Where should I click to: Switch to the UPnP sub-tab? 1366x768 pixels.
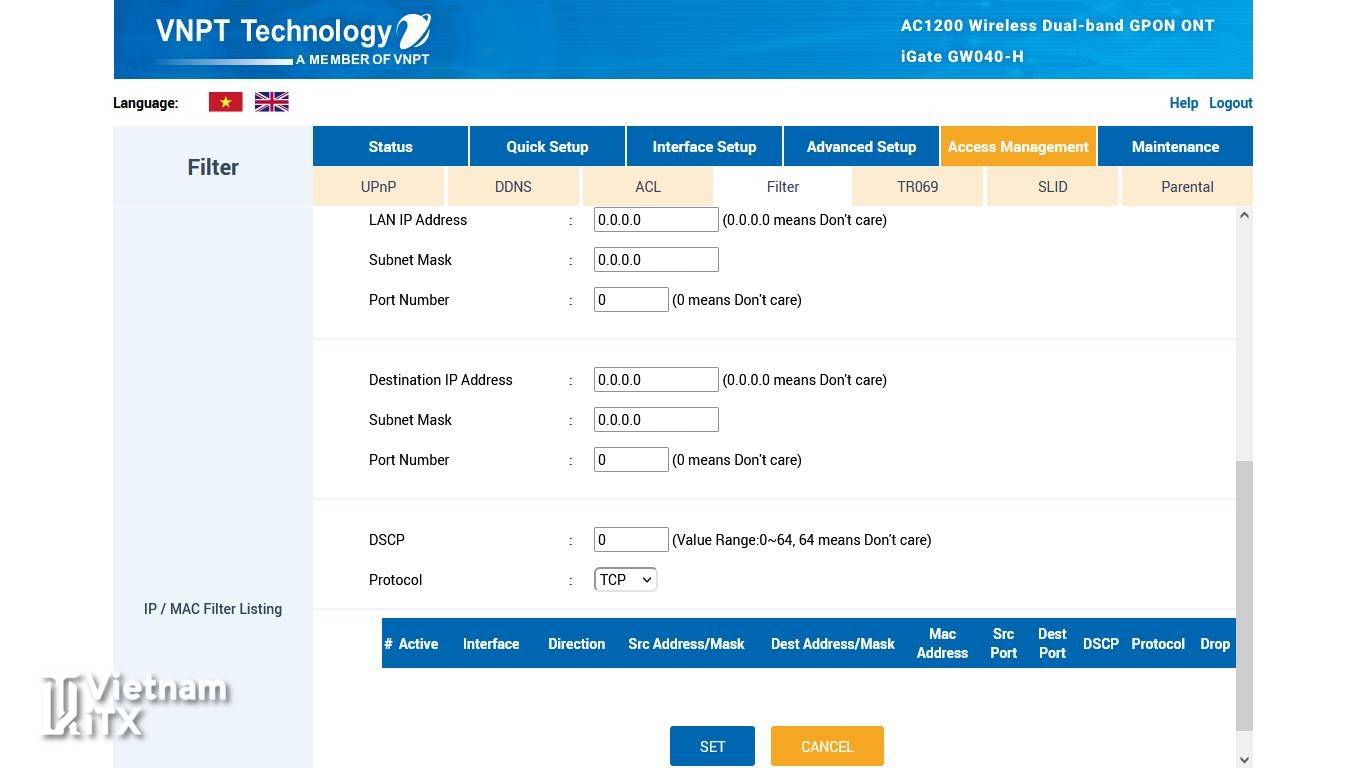tap(378, 187)
